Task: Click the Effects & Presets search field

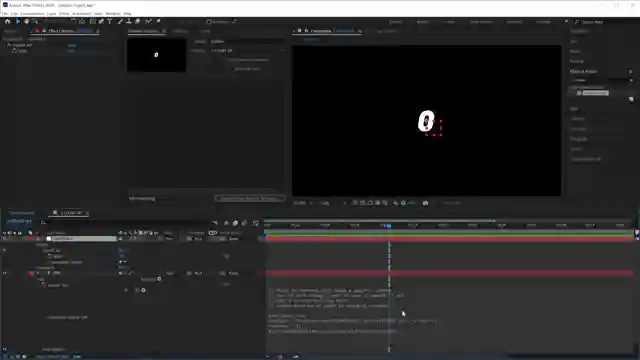Action: click(x=602, y=80)
